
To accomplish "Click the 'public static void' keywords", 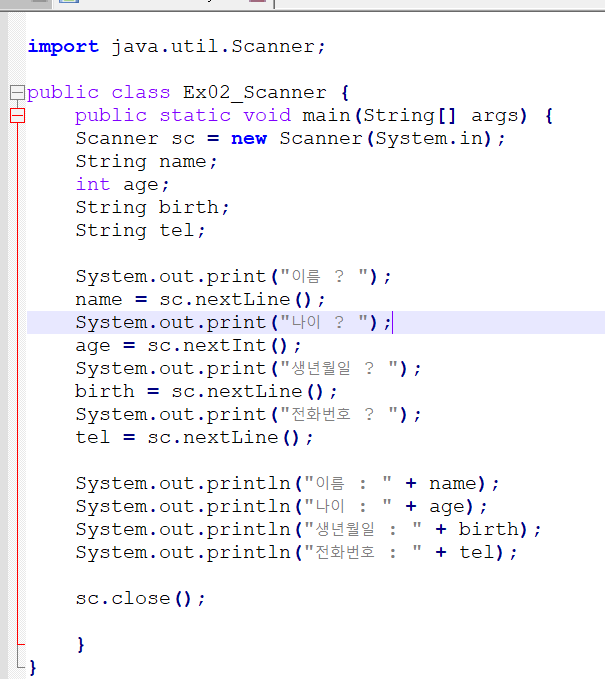I will click(x=183, y=116).
